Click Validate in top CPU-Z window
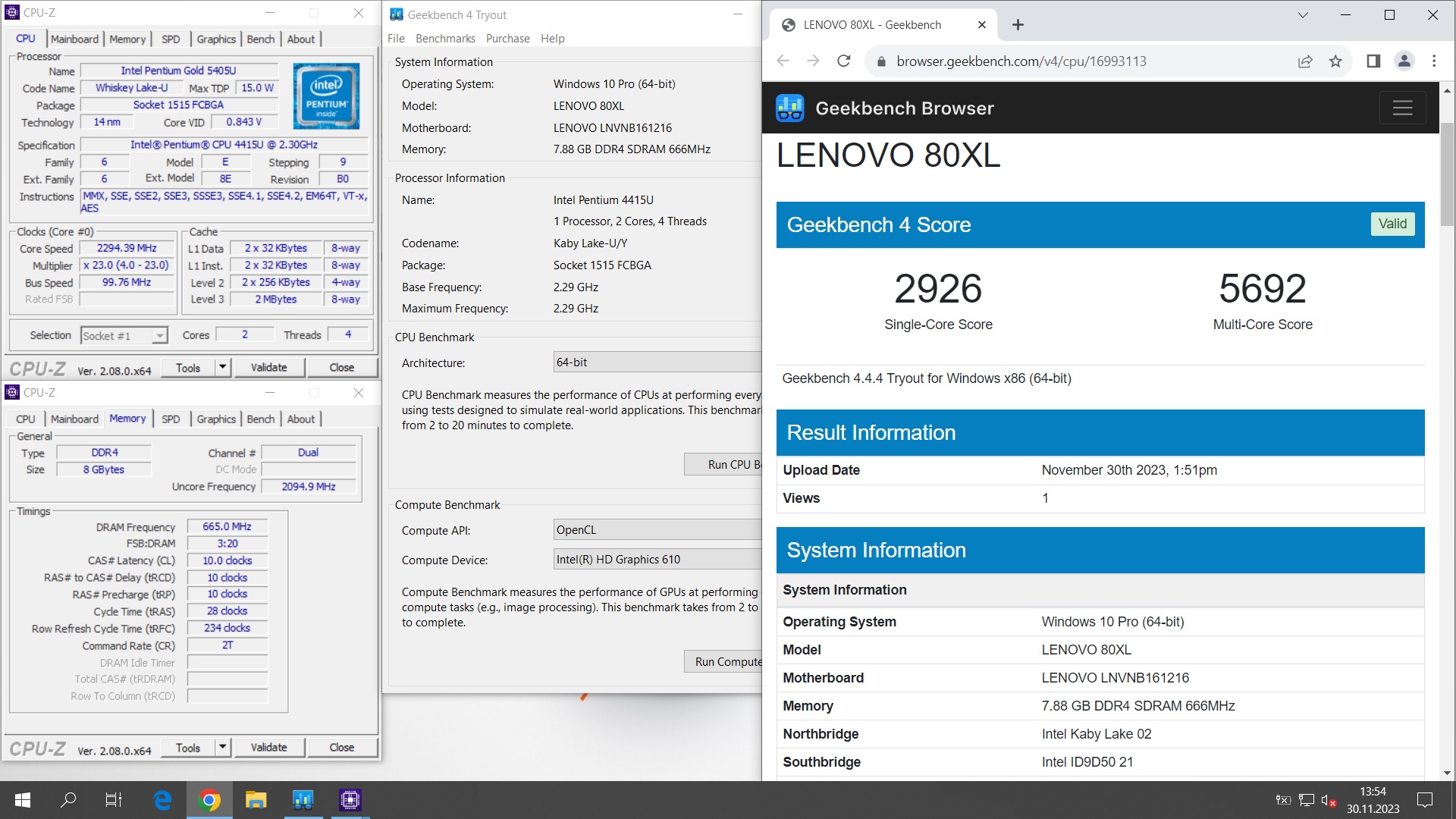 pyautogui.click(x=268, y=368)
